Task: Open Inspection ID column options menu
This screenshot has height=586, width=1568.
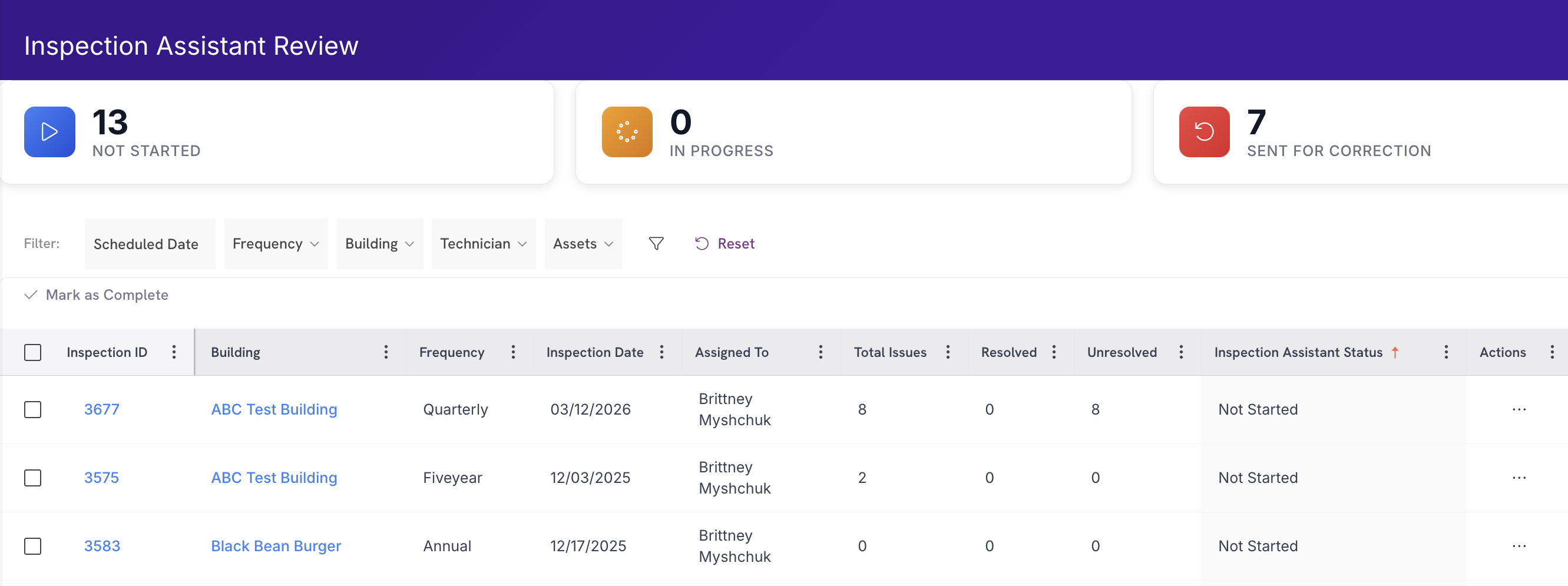Action: click(174, 352)
